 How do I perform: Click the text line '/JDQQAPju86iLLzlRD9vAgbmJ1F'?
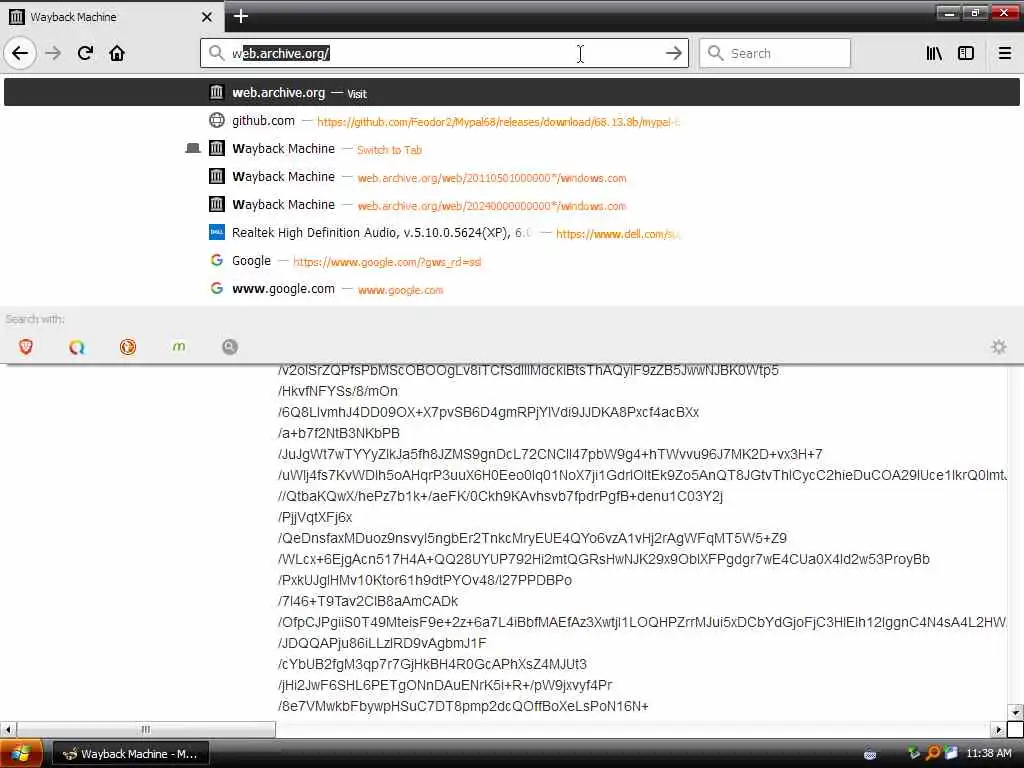[382, 643]
